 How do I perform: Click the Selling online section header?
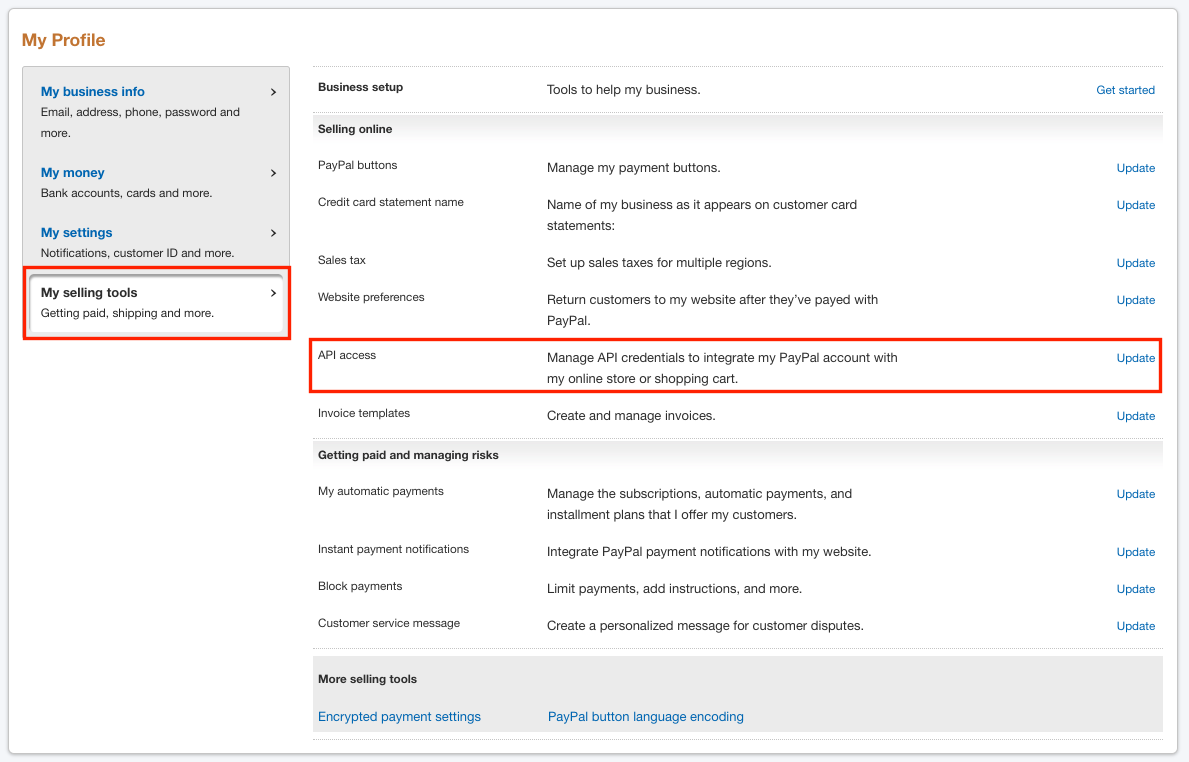pyautogui.click(x=355, y=129)
